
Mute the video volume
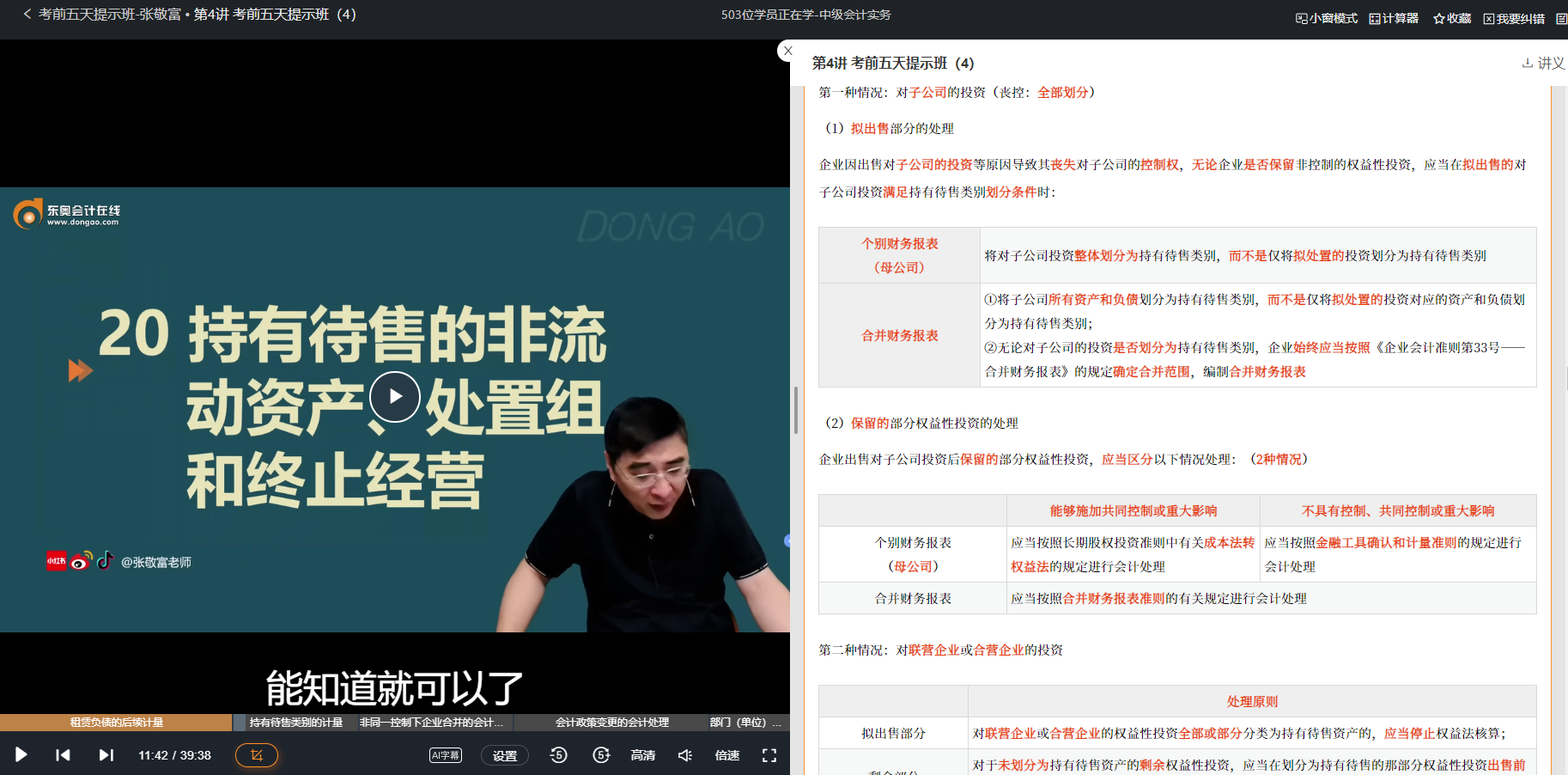click(684, 754)
